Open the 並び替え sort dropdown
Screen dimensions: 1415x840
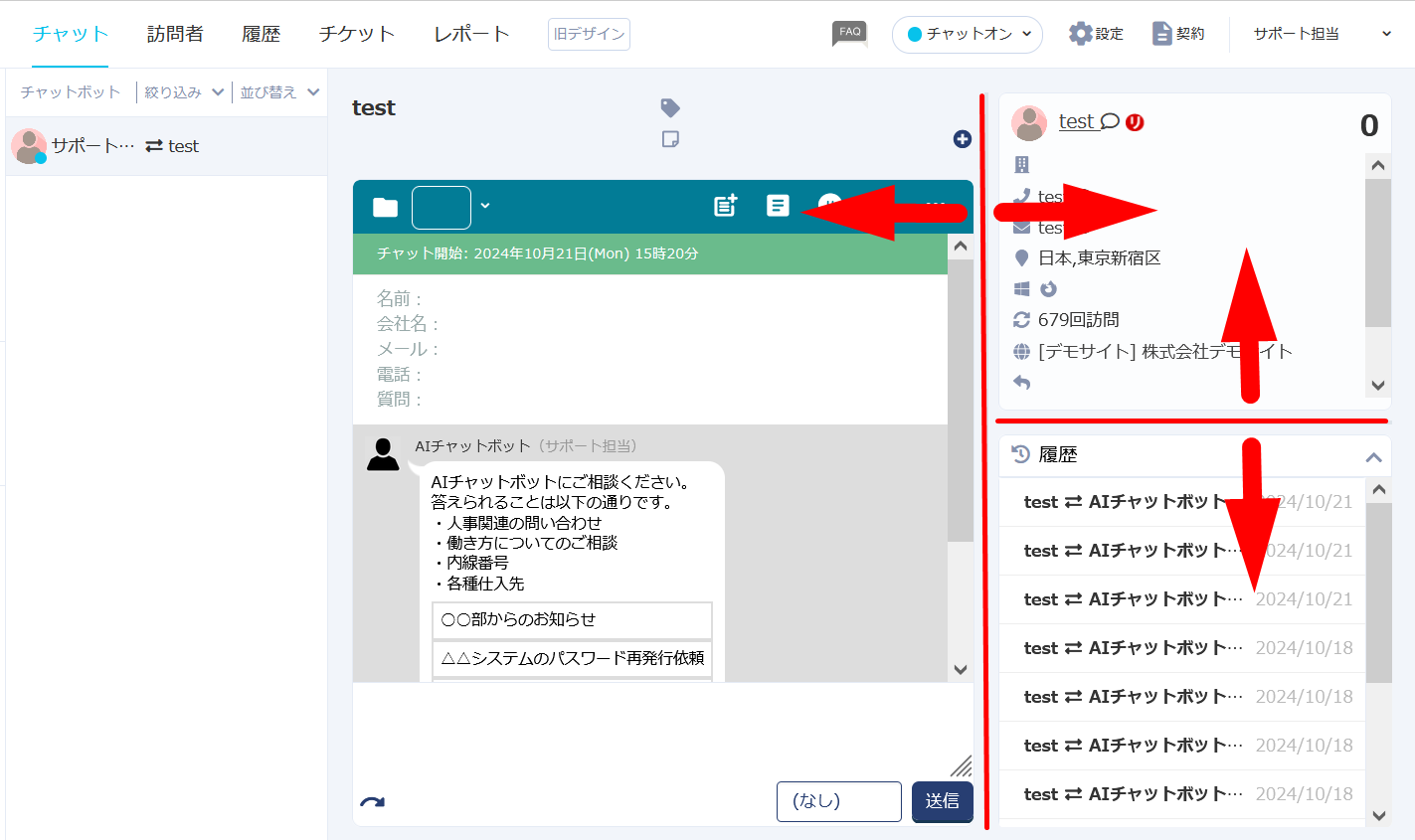point(279,92)
